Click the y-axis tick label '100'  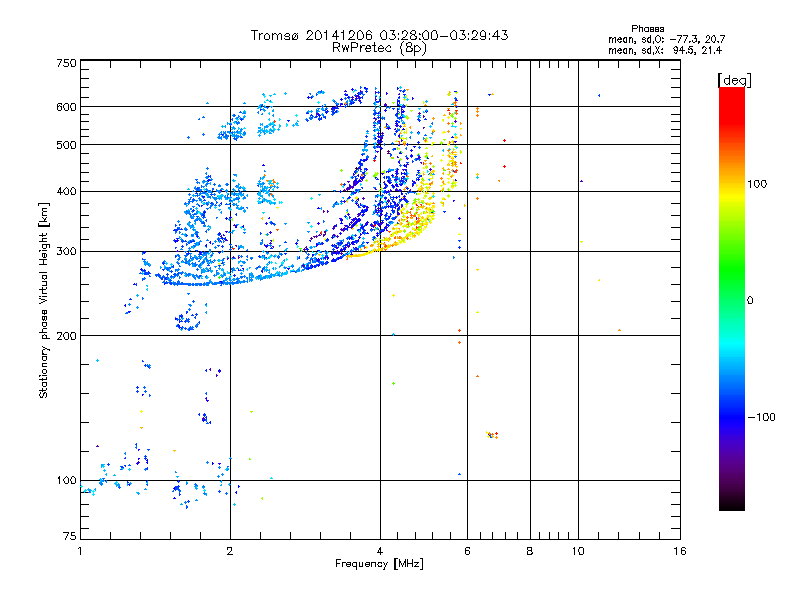pos(66,480)
